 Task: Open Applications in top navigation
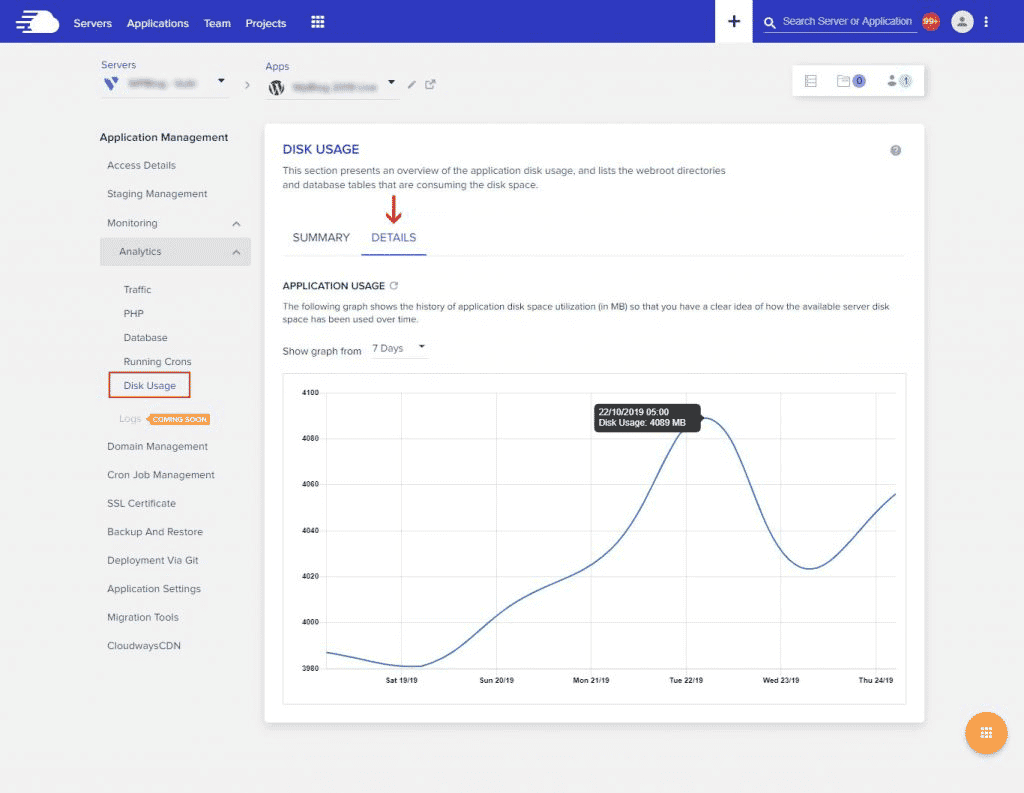tap(157, 23)
